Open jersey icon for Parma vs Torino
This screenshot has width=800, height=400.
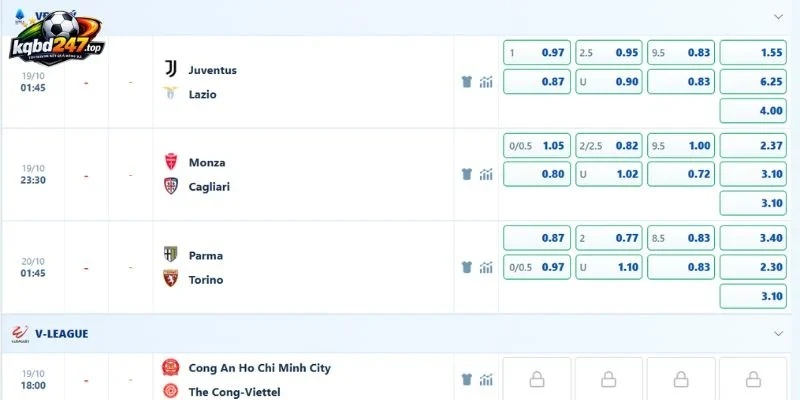coord(467,267)
